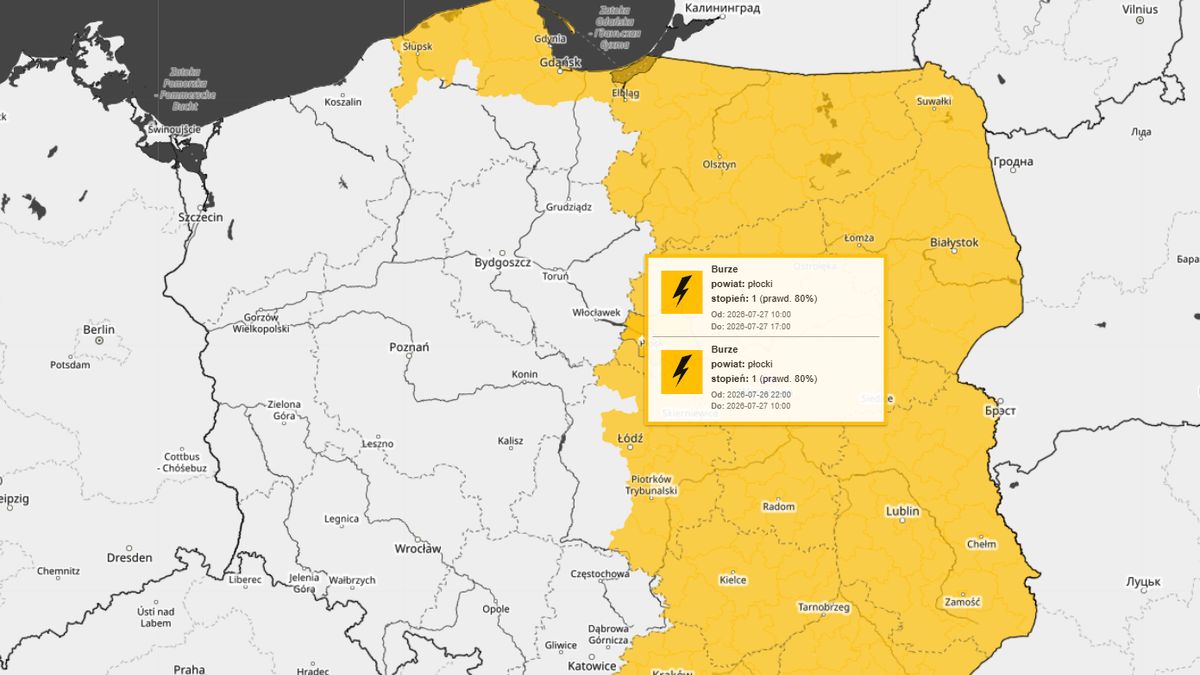The image size is (1200, 675).
Task: Click the Gliwice label
Action: [x=561, y=646]
